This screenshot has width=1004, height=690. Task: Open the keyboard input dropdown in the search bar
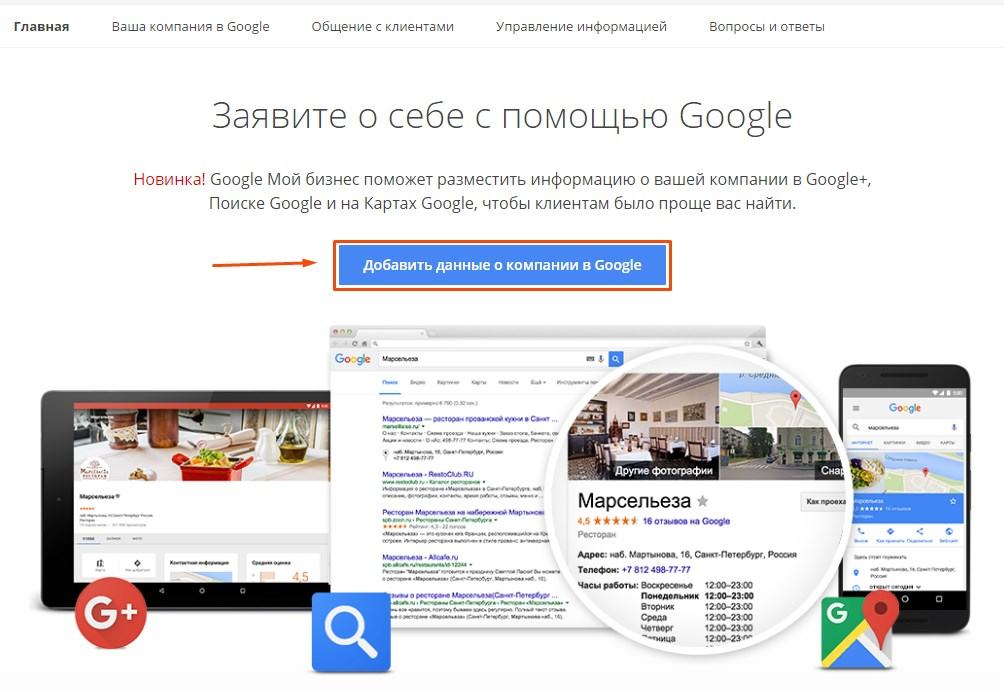tap(591, 358)
